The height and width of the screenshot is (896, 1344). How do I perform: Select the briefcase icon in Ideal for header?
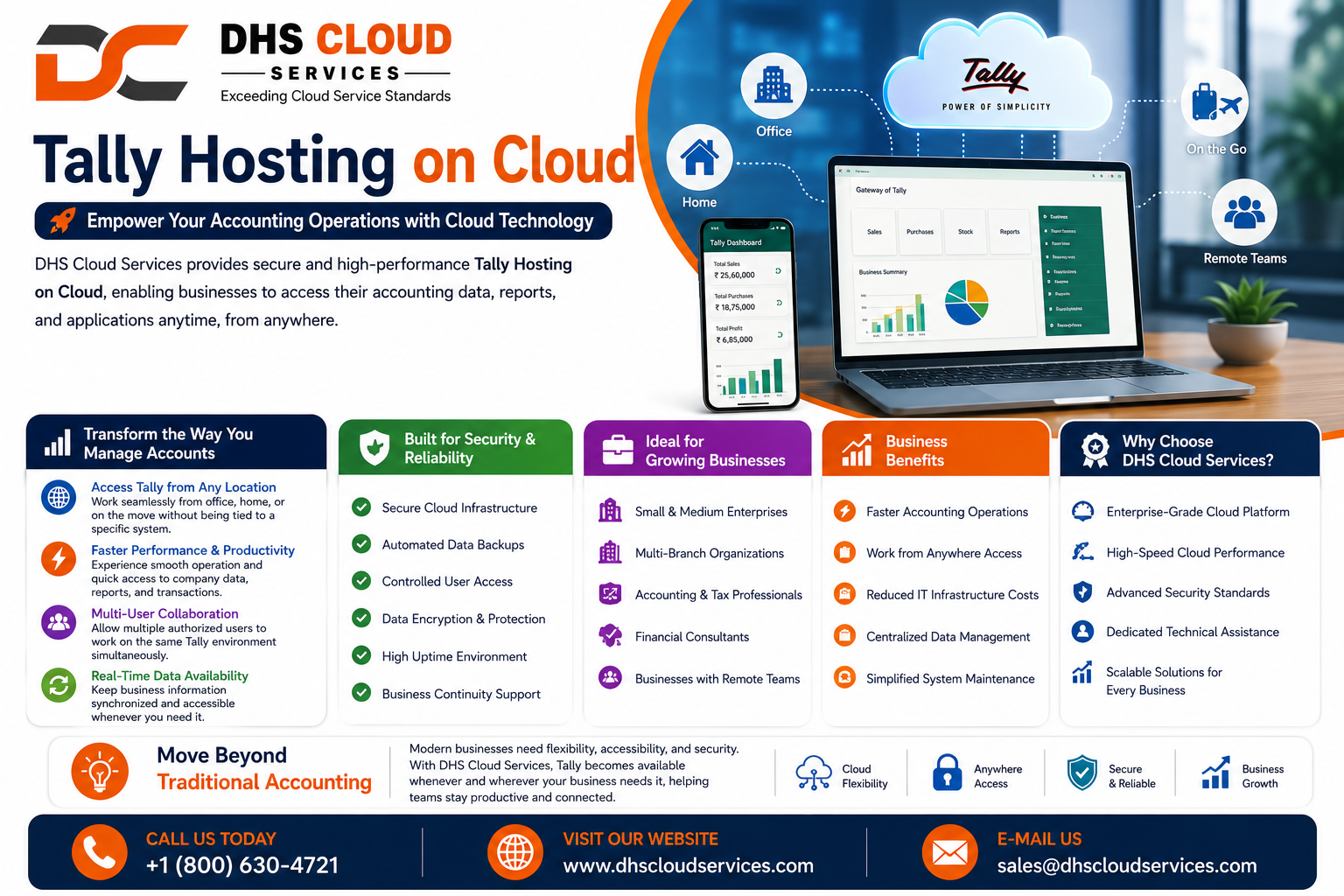(618, 449)
